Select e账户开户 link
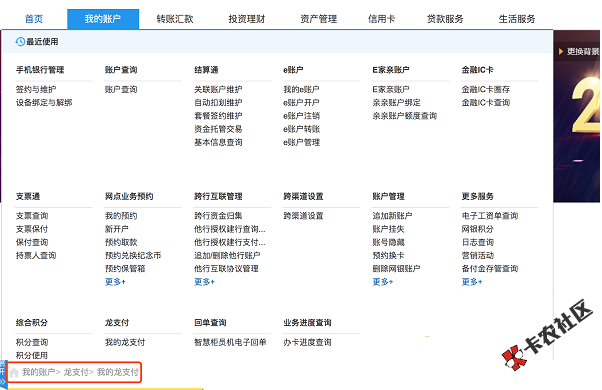The image size is (602, 390). point(301,102)
